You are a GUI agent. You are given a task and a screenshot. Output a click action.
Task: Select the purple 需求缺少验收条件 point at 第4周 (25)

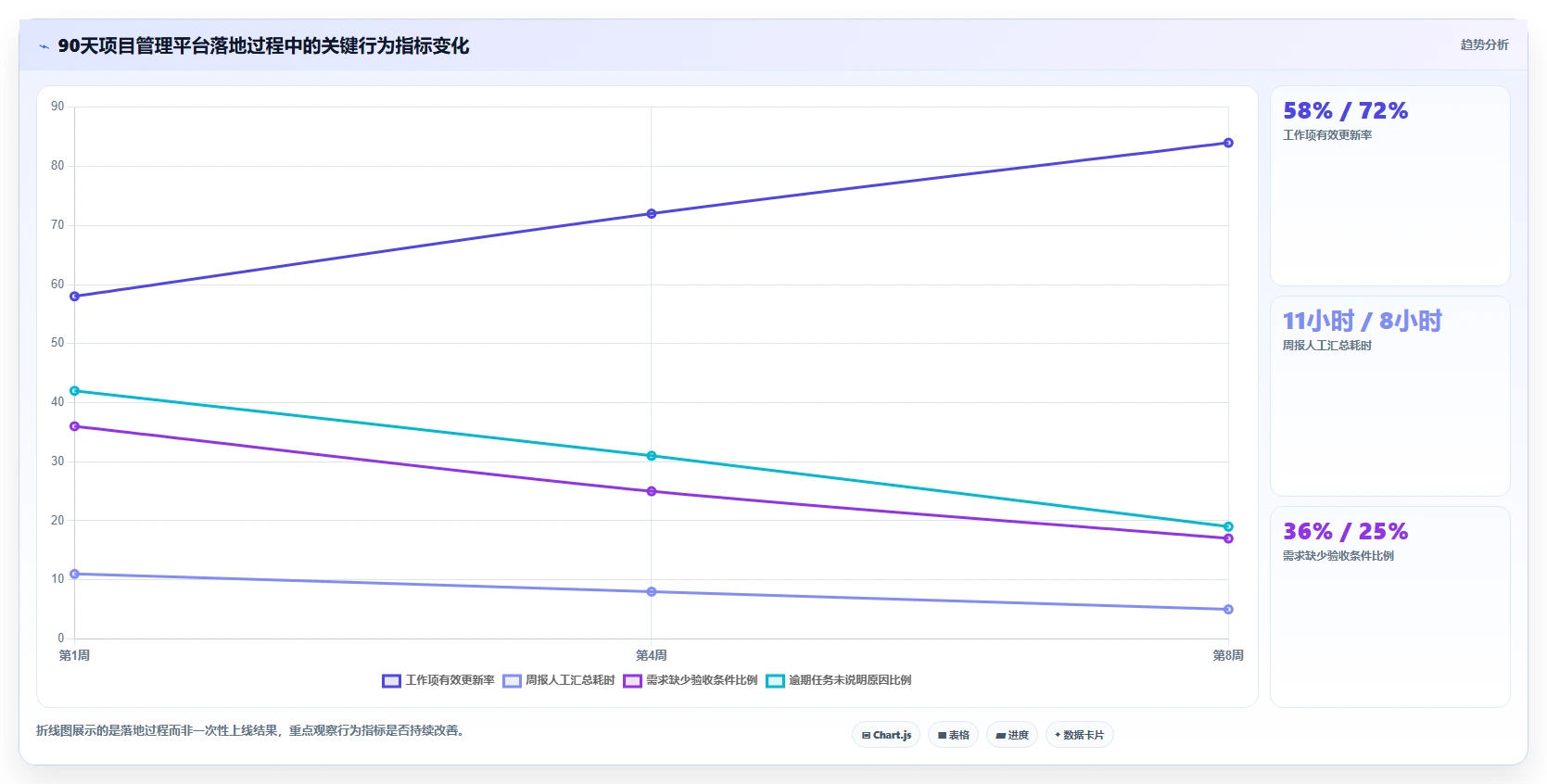click(x=652, y=491)
